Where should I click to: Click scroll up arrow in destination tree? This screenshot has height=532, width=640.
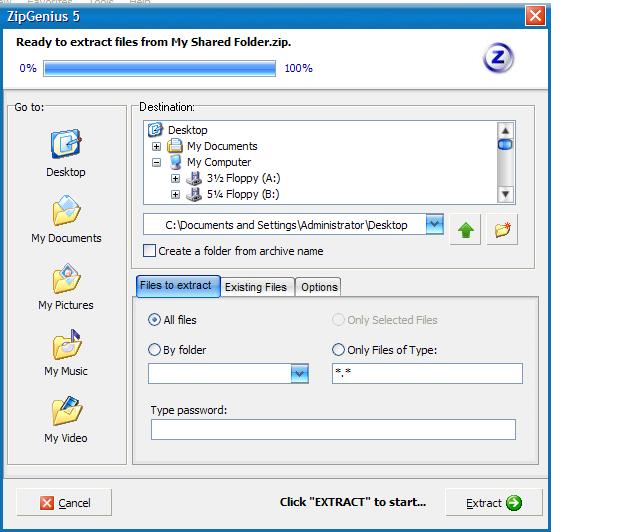[505, 131]
